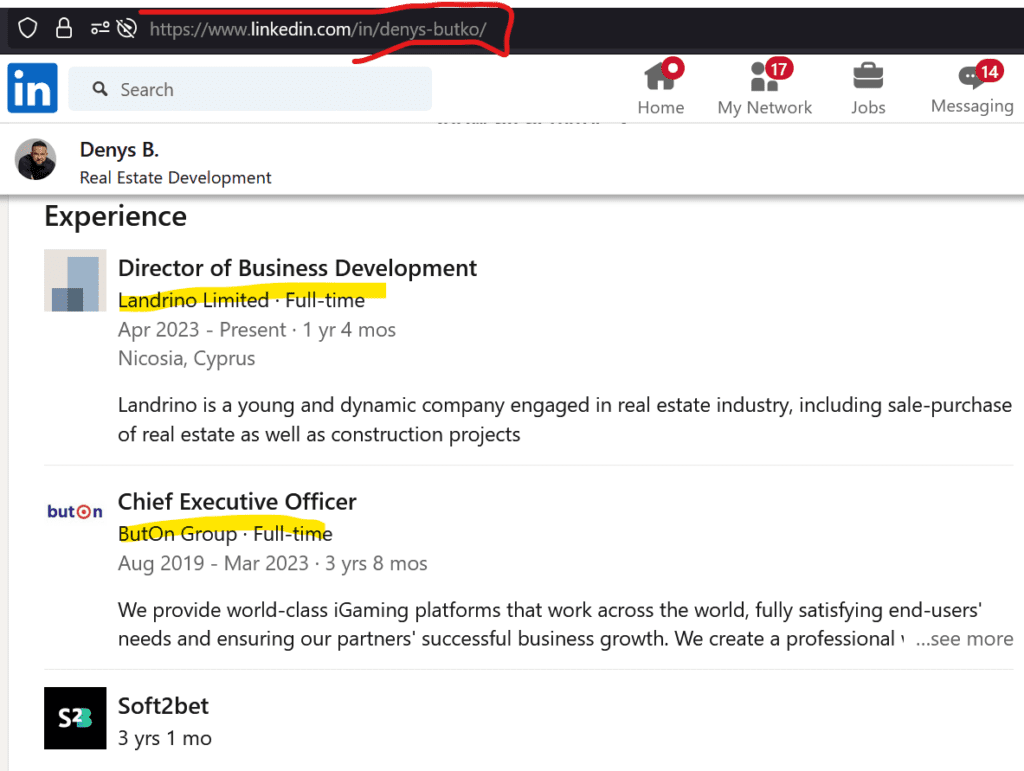Image resolution: width=1024 pixels, height=771 pixels.
Task: Open Denys B. profile name
Action: (x=119, y=149)
